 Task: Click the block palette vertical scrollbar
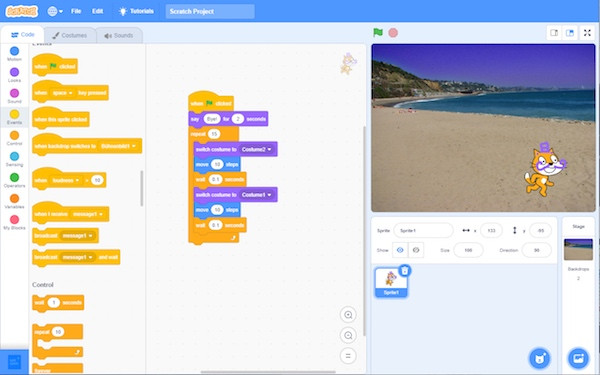(142, 189)
